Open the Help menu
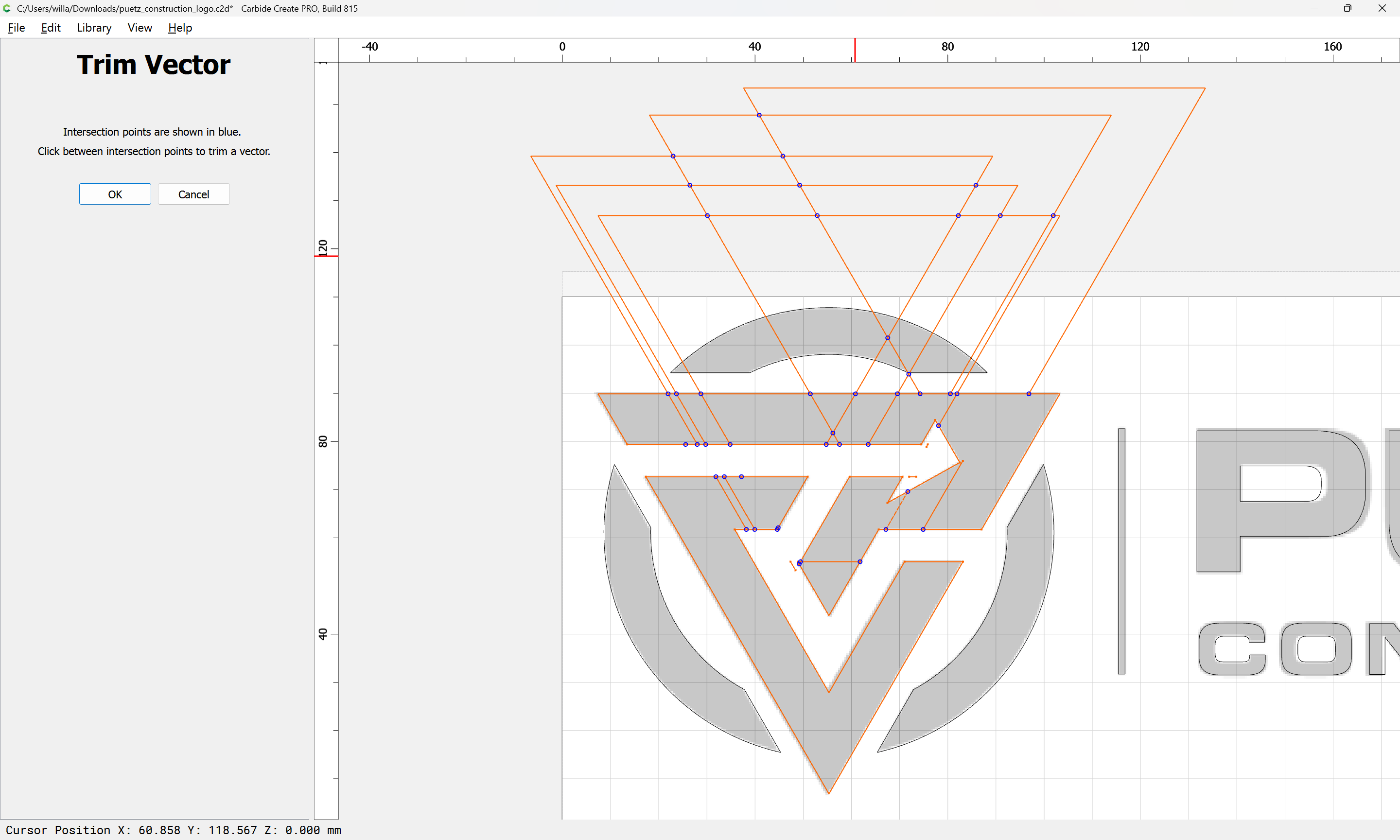This screenshot has height=840, width=1400. pyautogui.click(x=180, y=28)
